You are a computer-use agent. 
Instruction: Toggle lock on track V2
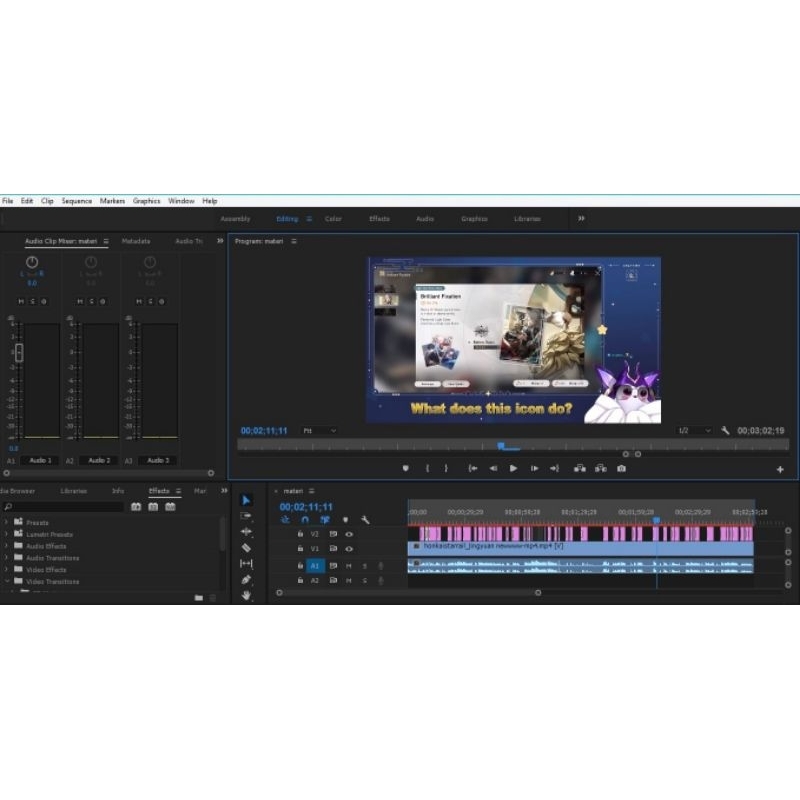[x=301, y=534]
